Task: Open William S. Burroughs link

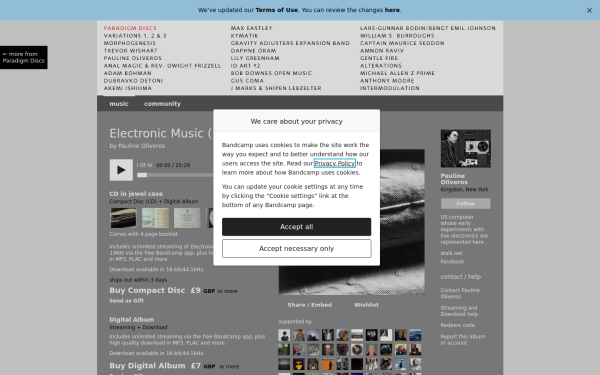Action: click(x=397, y=36)
